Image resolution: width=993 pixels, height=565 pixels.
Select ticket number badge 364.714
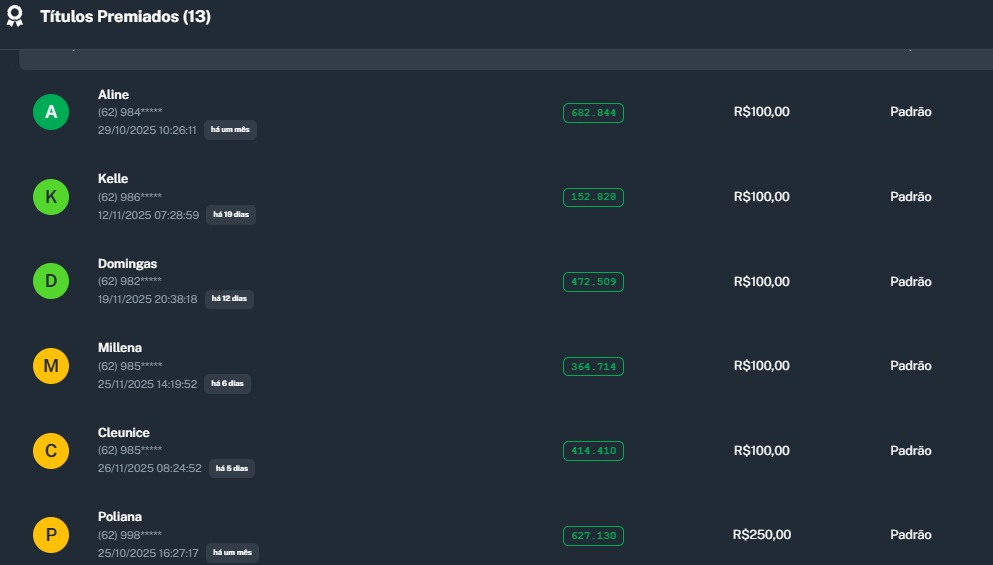593,367
